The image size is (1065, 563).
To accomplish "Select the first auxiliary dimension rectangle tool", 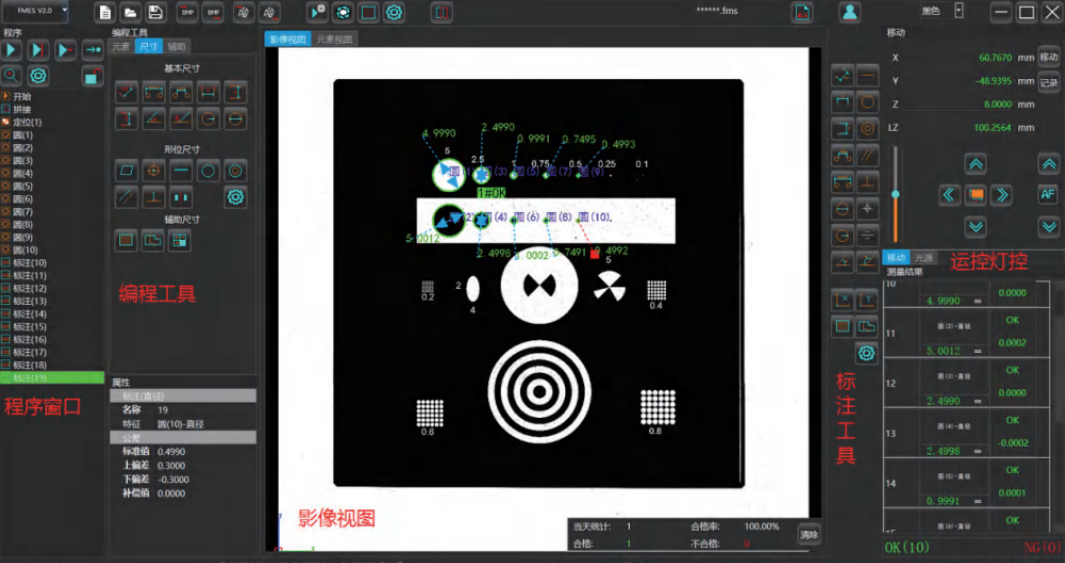I will [126, 240].
